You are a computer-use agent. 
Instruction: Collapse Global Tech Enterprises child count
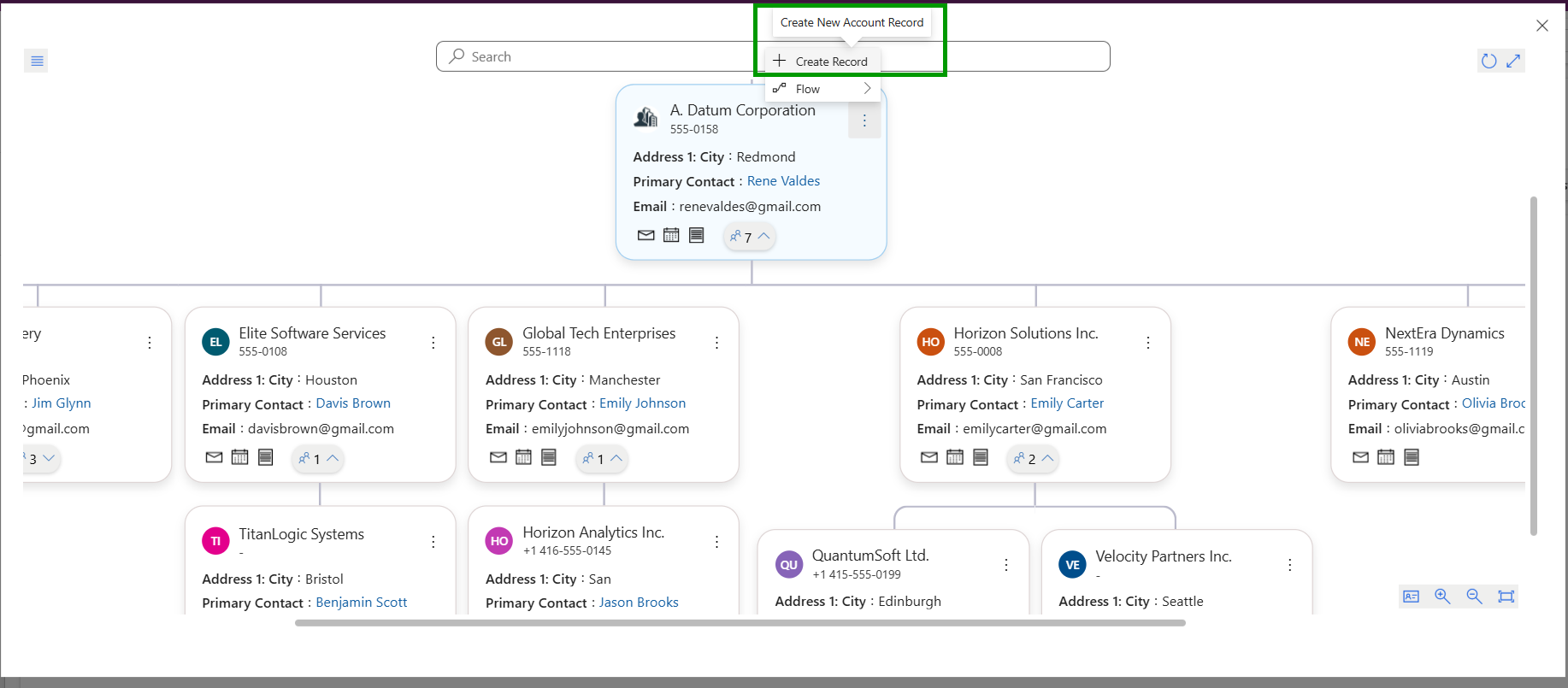[x=602, y=459]
